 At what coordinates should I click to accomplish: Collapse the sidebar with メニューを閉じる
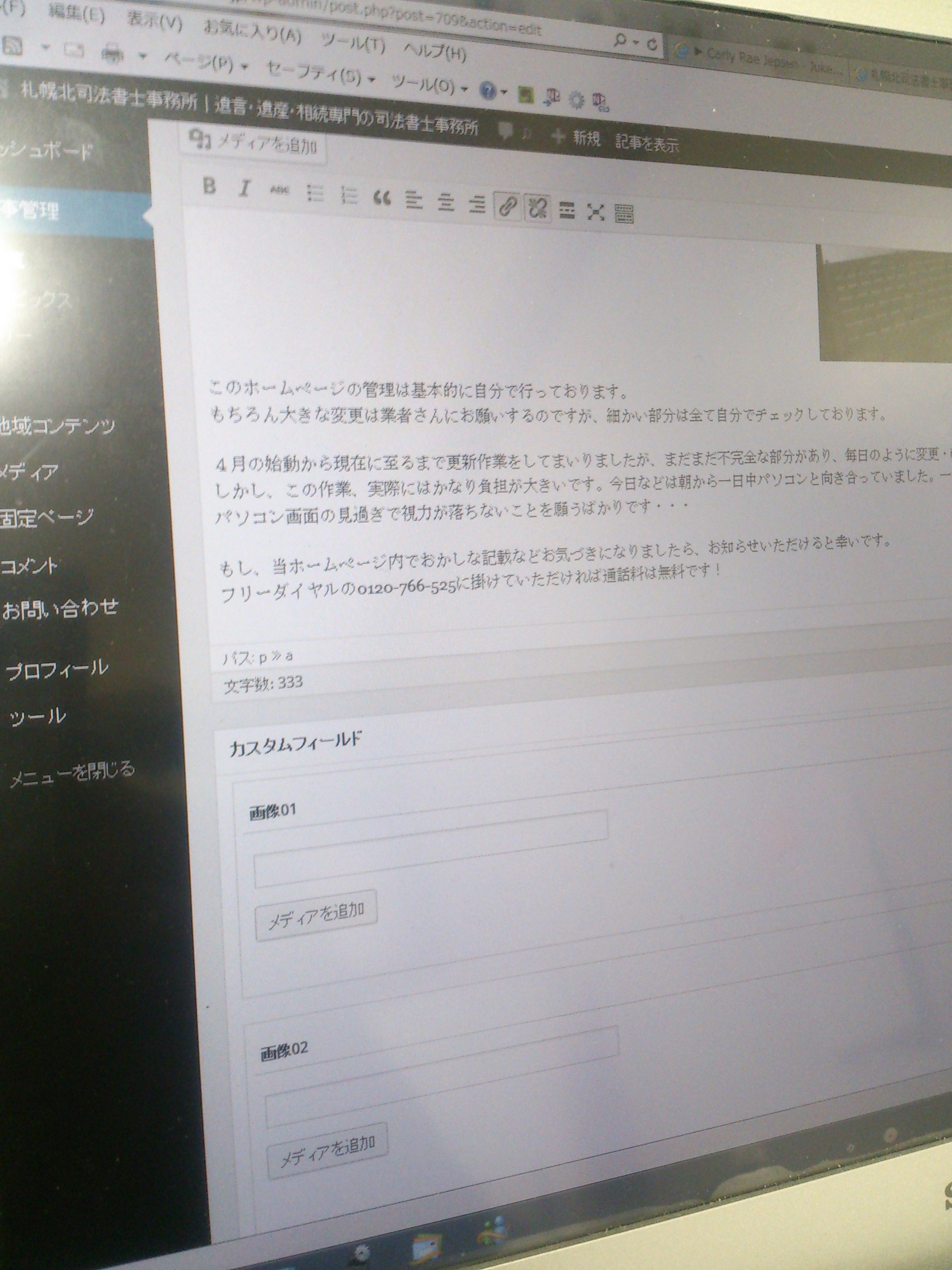point(72,773)
